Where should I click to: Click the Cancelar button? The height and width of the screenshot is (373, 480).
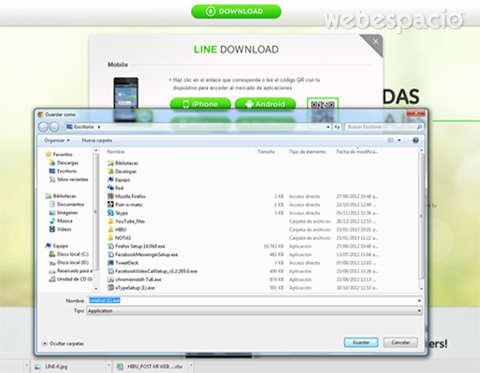(400, 342)
